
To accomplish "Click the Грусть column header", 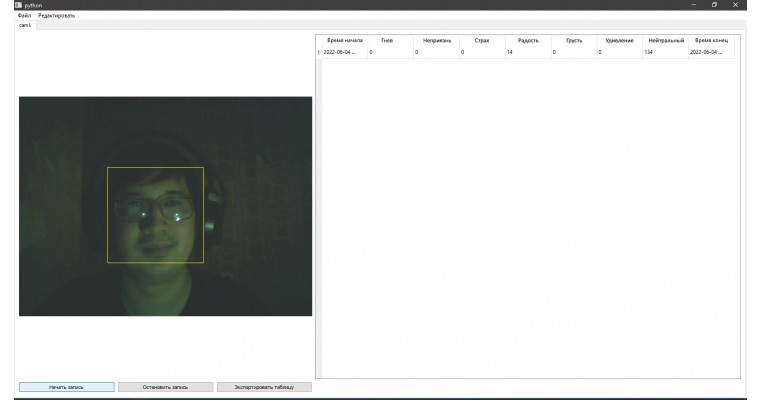I will [574, 40].
